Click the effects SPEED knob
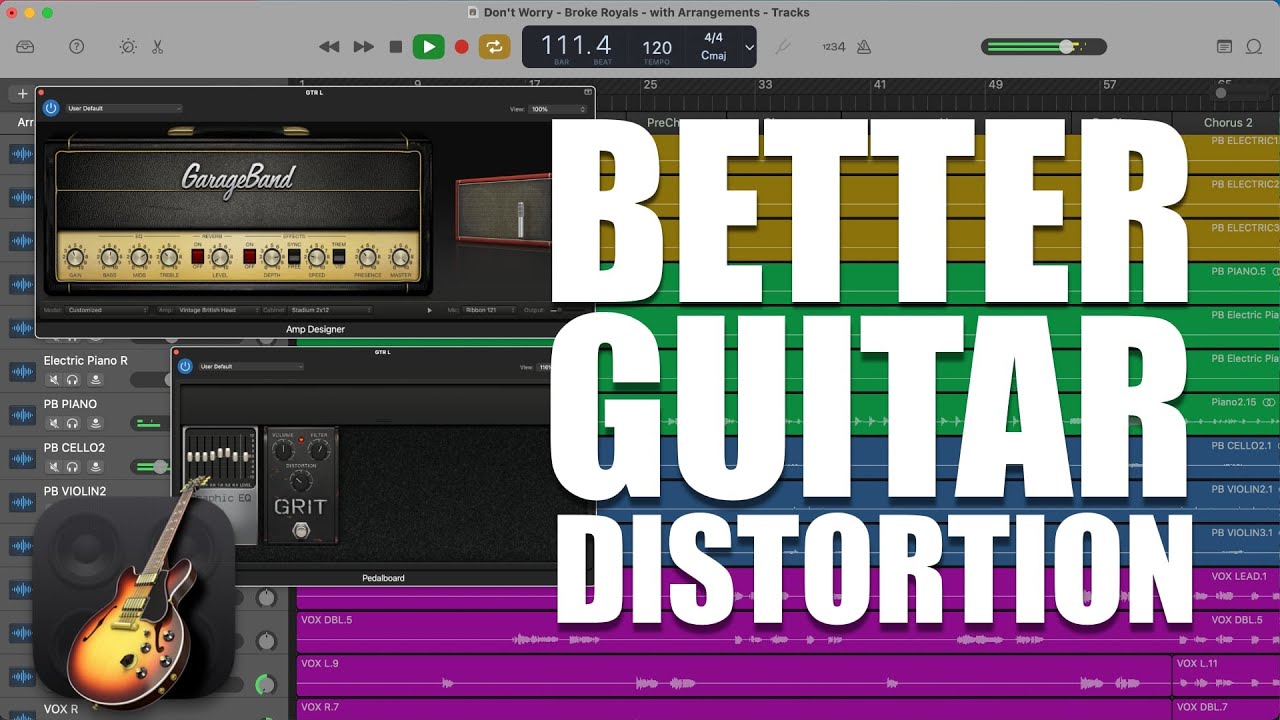 [317, 257]
